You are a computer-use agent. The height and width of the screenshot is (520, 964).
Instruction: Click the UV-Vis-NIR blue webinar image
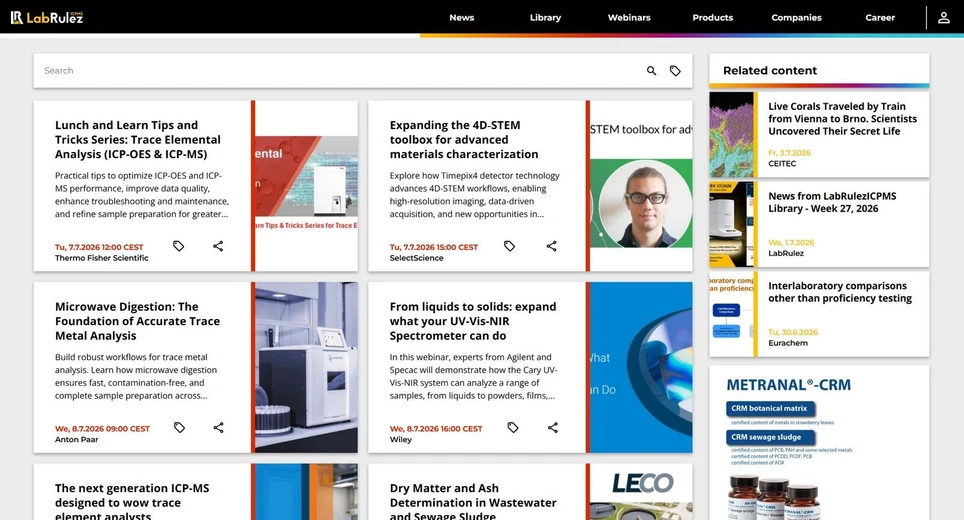641,367
